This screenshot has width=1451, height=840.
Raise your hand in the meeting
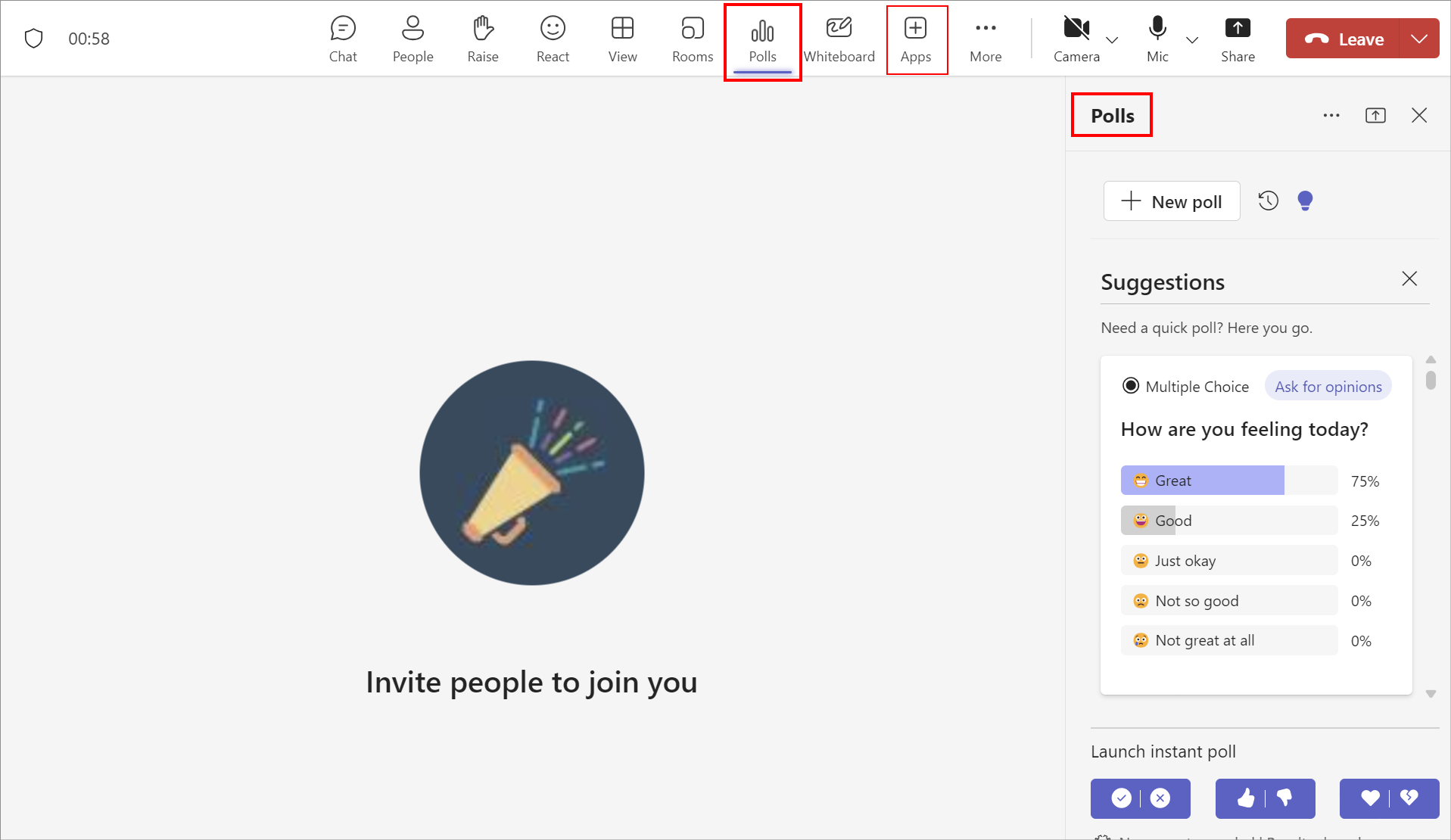pos(482,39)
